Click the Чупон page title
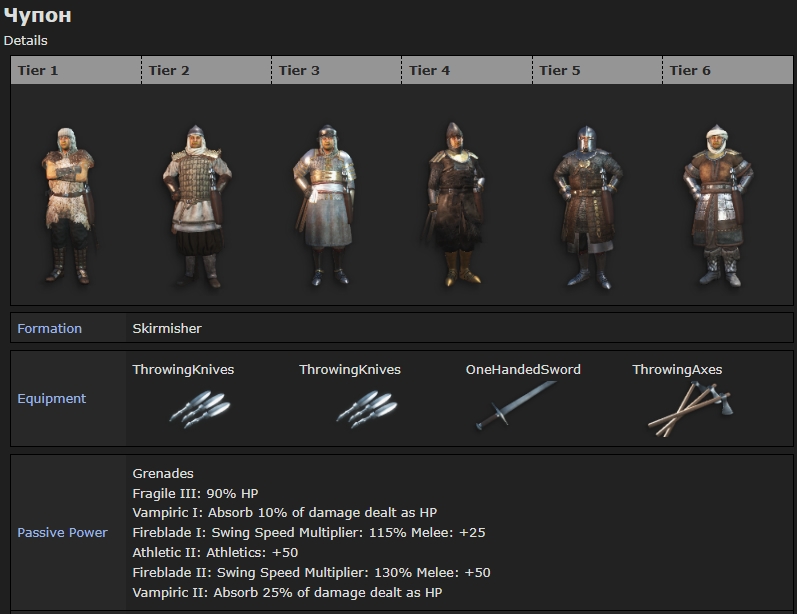Screen dimensions: 797x614 (37, 16)
